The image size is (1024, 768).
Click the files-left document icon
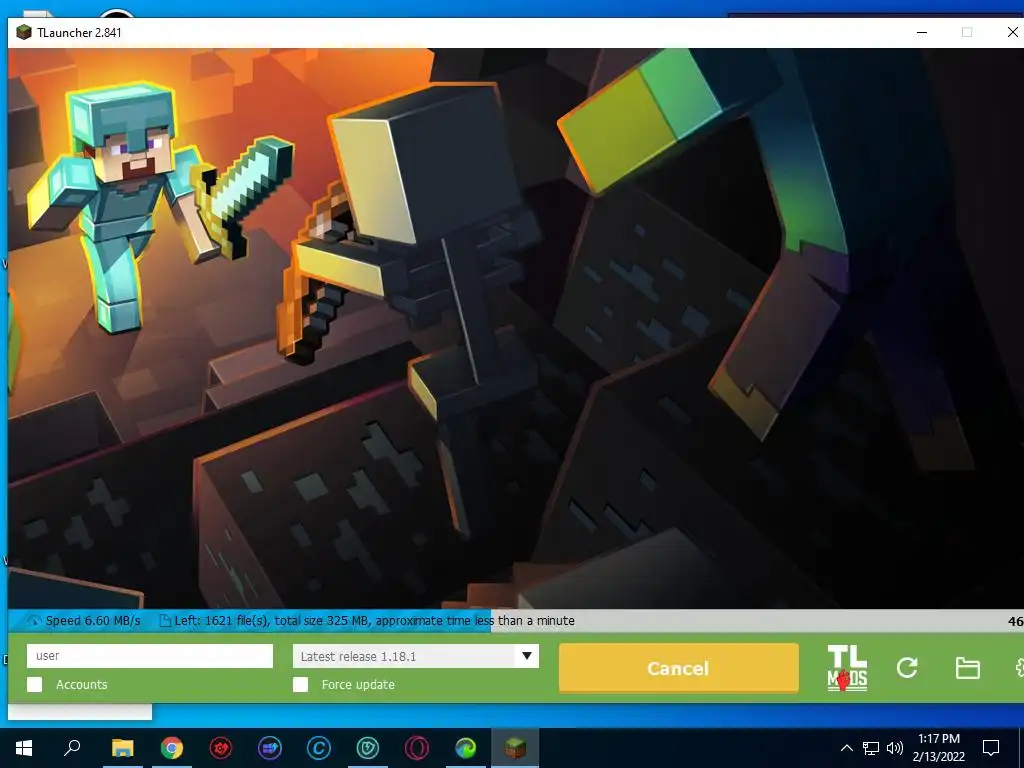(x=165, y=620)
